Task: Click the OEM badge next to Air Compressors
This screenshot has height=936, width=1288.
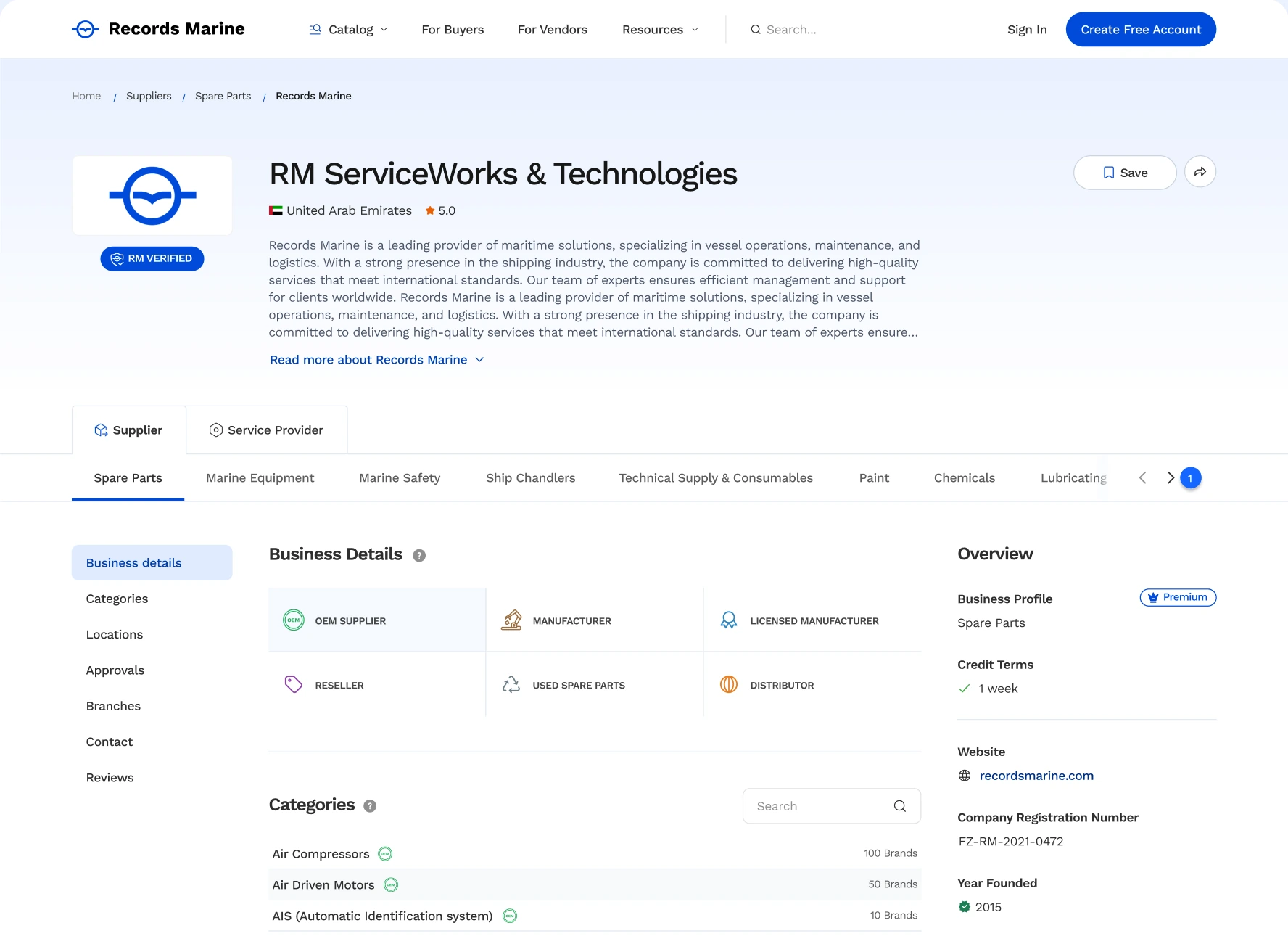Action: pos(386,854)
